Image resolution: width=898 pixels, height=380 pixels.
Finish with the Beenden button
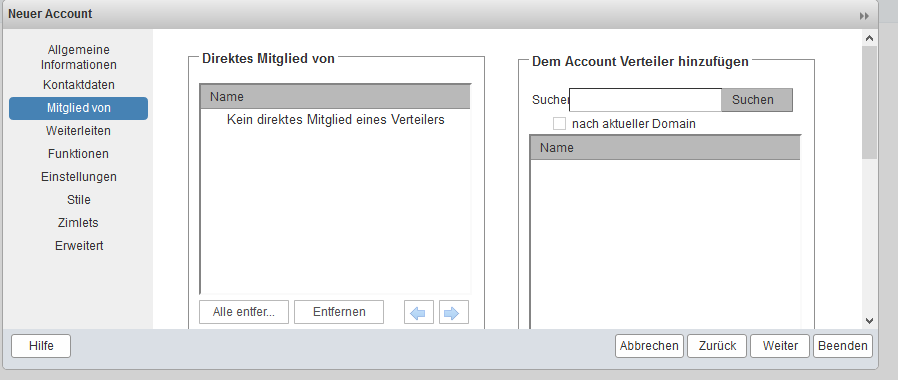tap(842, 346)
